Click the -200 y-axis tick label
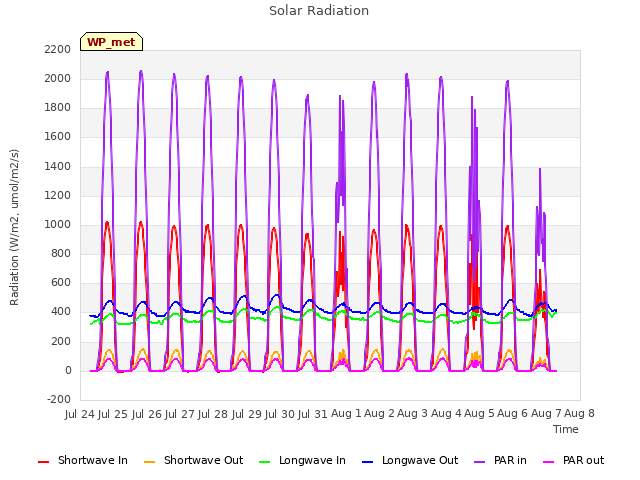Viewport: 640px width, 480px height. 59,399
